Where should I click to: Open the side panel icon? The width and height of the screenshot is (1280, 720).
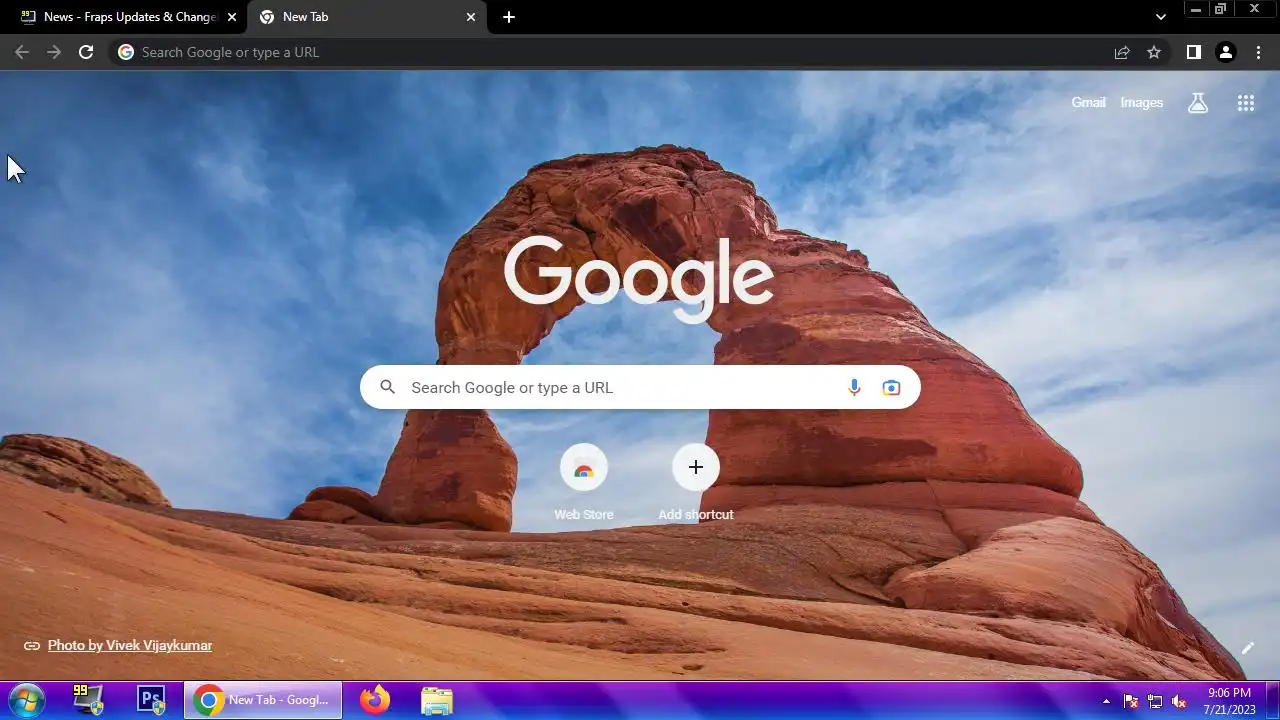pos(1193,52)
